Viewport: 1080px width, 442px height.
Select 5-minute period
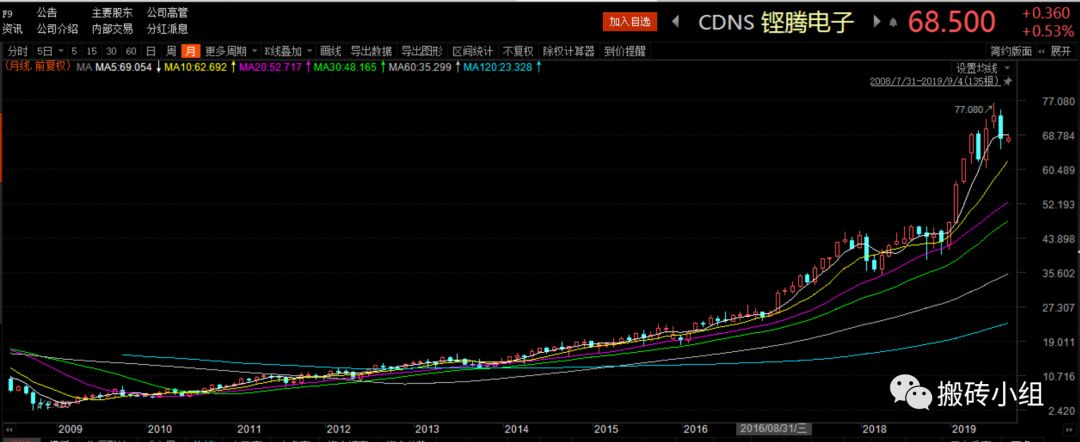tap(74, 51)
